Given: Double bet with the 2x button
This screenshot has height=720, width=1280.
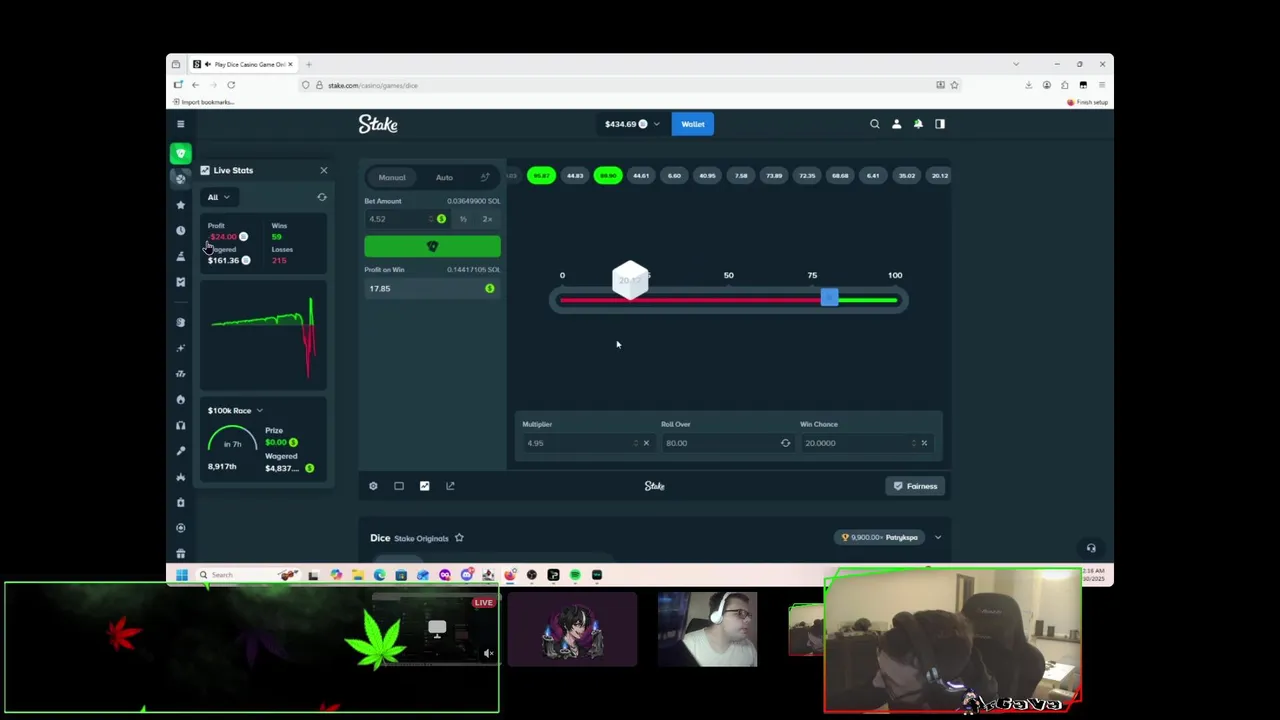Looking at the screenshot, I should (487, 219).
